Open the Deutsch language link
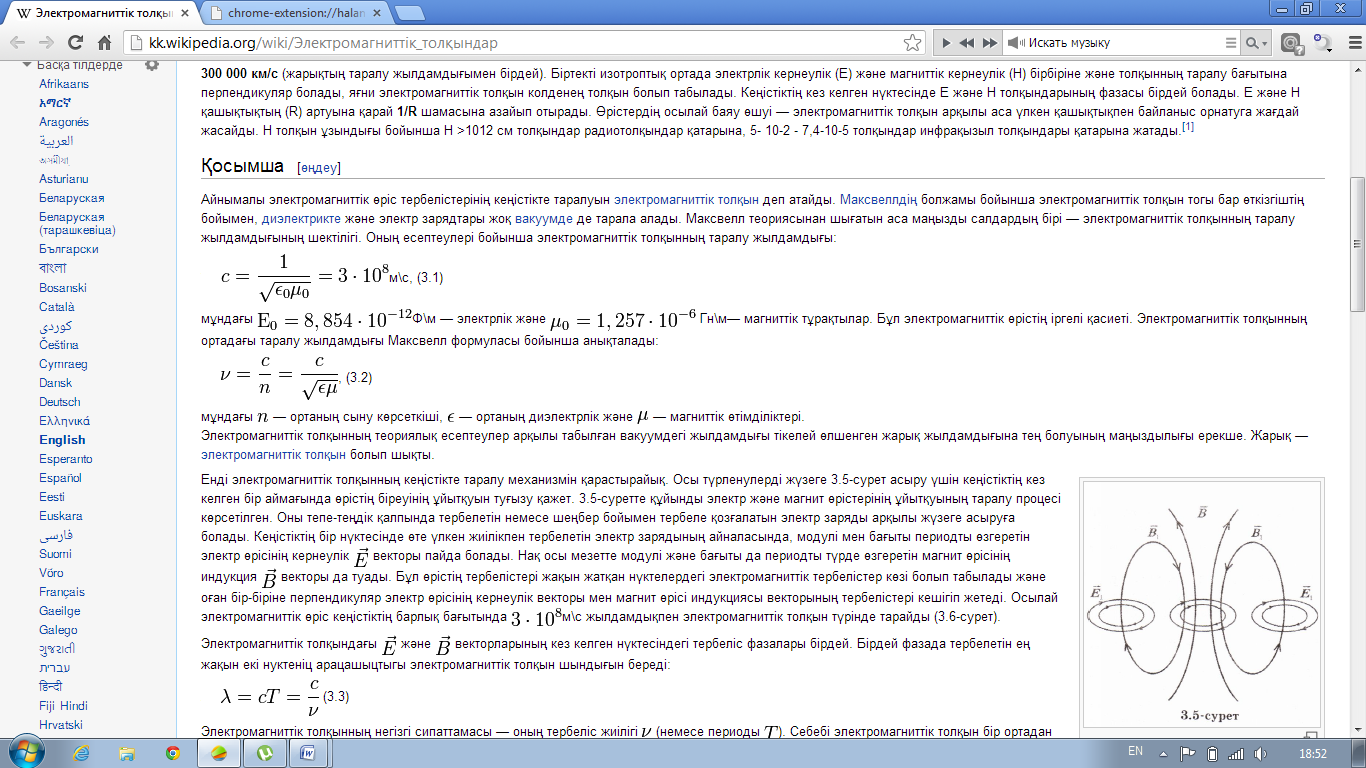This screenshot has width=1366, height=768. coord(60,402)
